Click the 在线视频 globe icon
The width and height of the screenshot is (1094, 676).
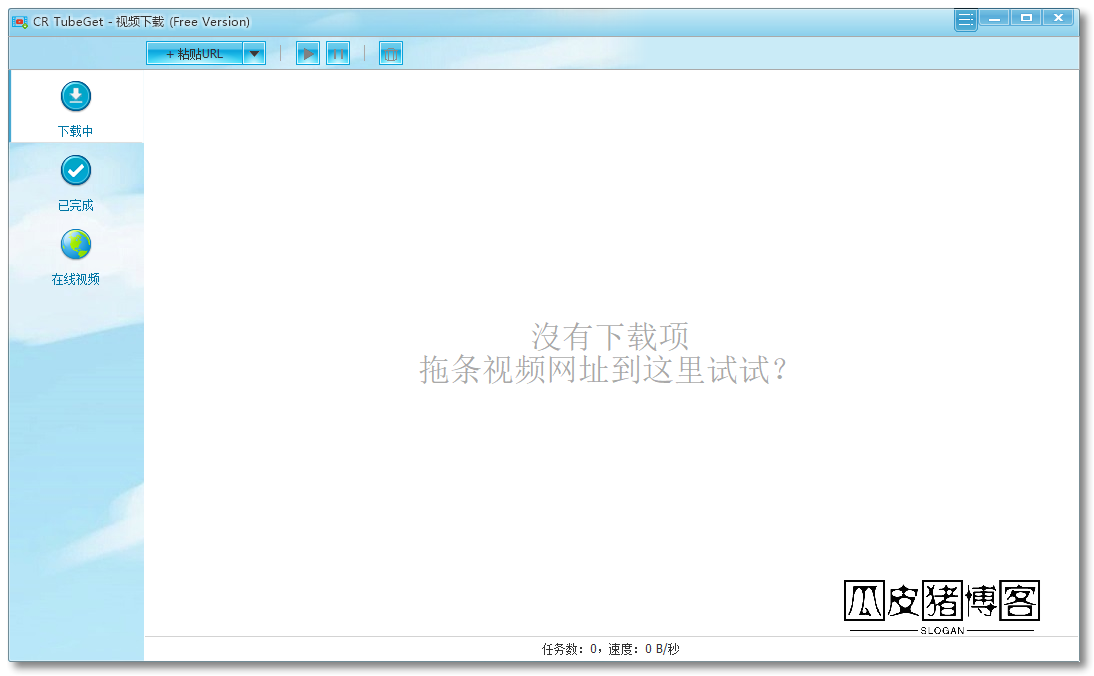coord(76,245)
